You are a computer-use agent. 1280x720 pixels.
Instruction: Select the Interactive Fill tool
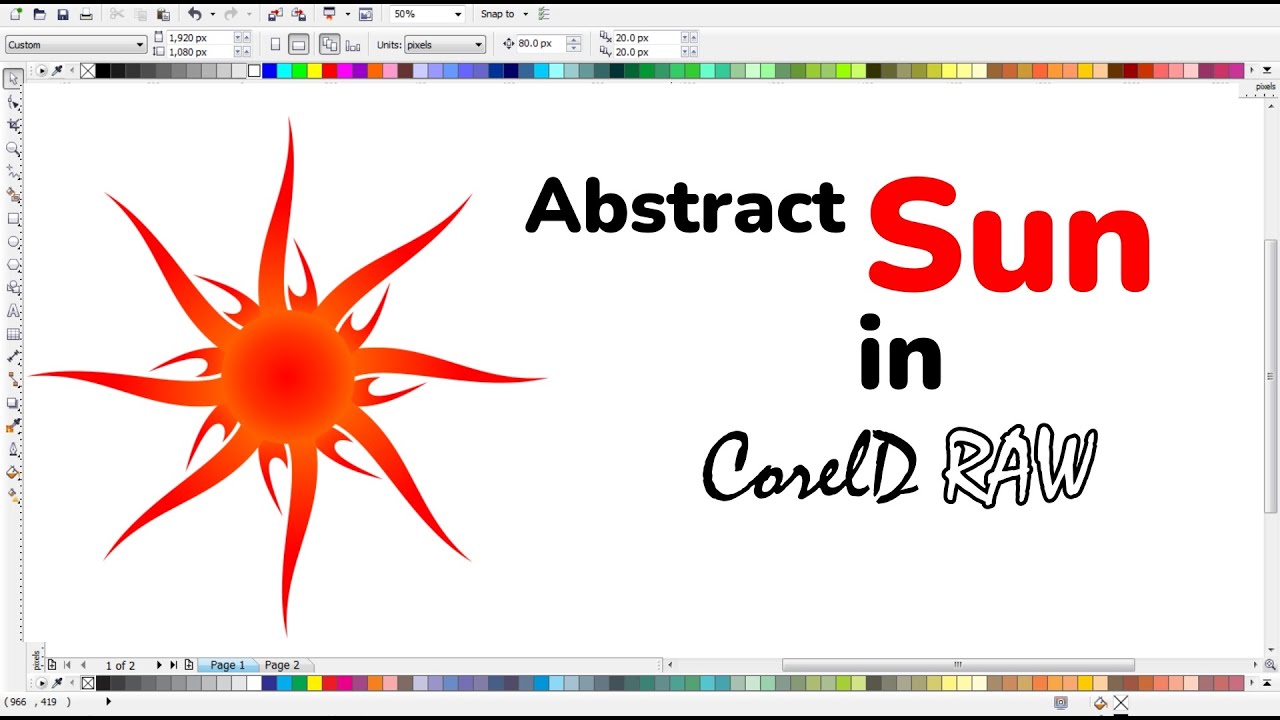tap(13, 495)
